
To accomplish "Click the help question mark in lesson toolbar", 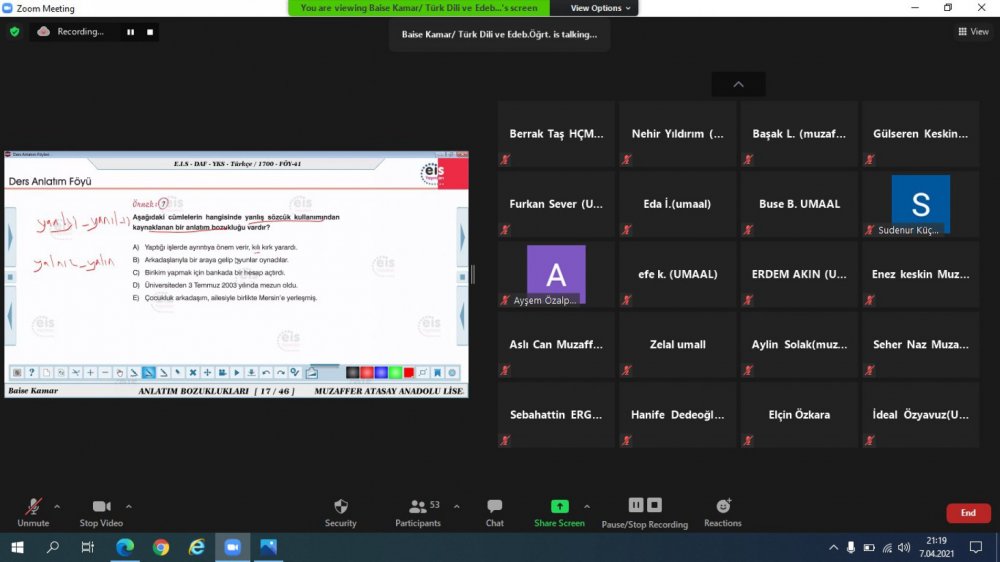I will click(x=31, y=373).
